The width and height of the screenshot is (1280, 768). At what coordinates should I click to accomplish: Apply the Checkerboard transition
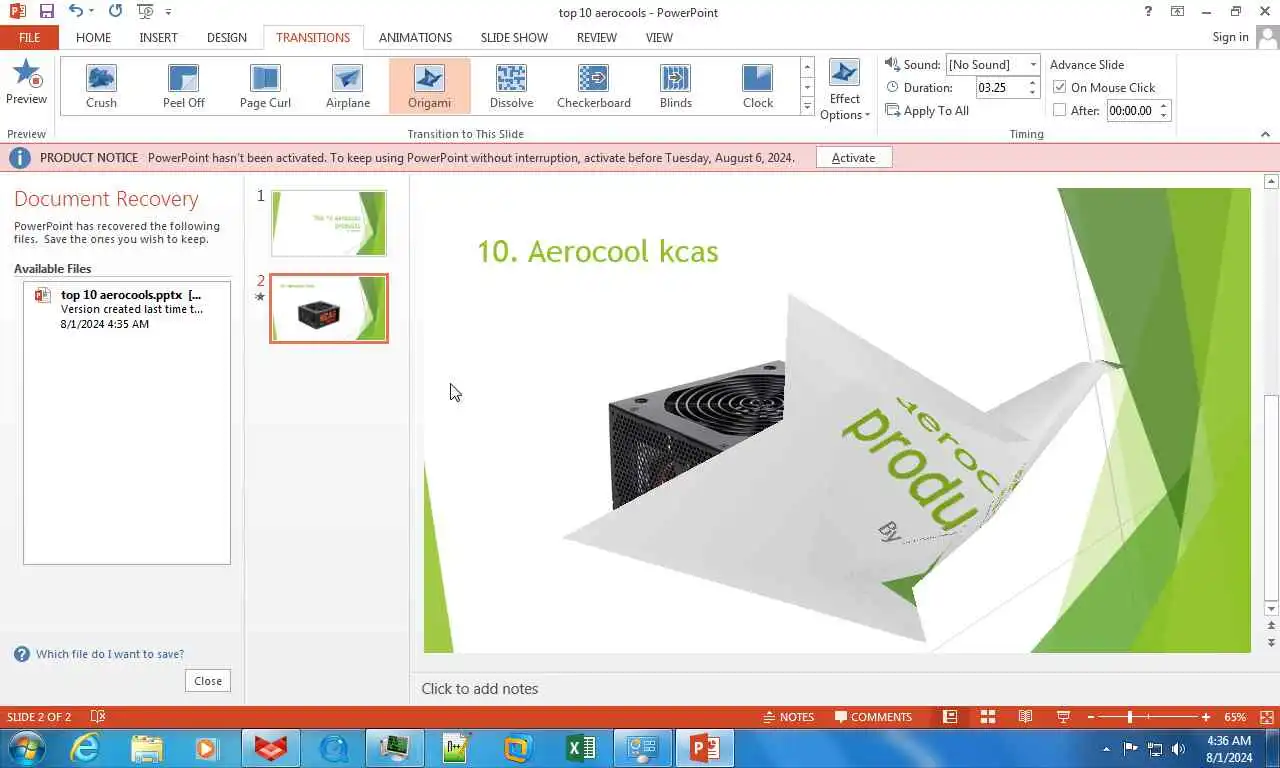coord(594,86)
